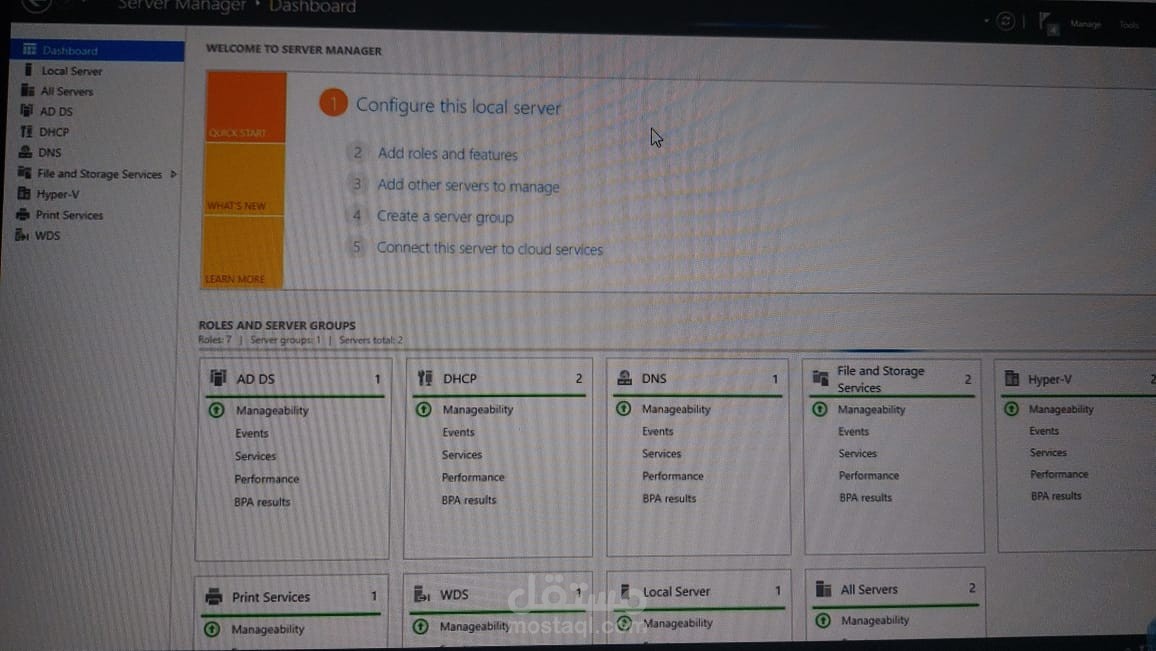The height and width of the screenshot is (651, 1156).
Task: Open the Hyper-V tile header
Action: click(x=1078, y=379)
